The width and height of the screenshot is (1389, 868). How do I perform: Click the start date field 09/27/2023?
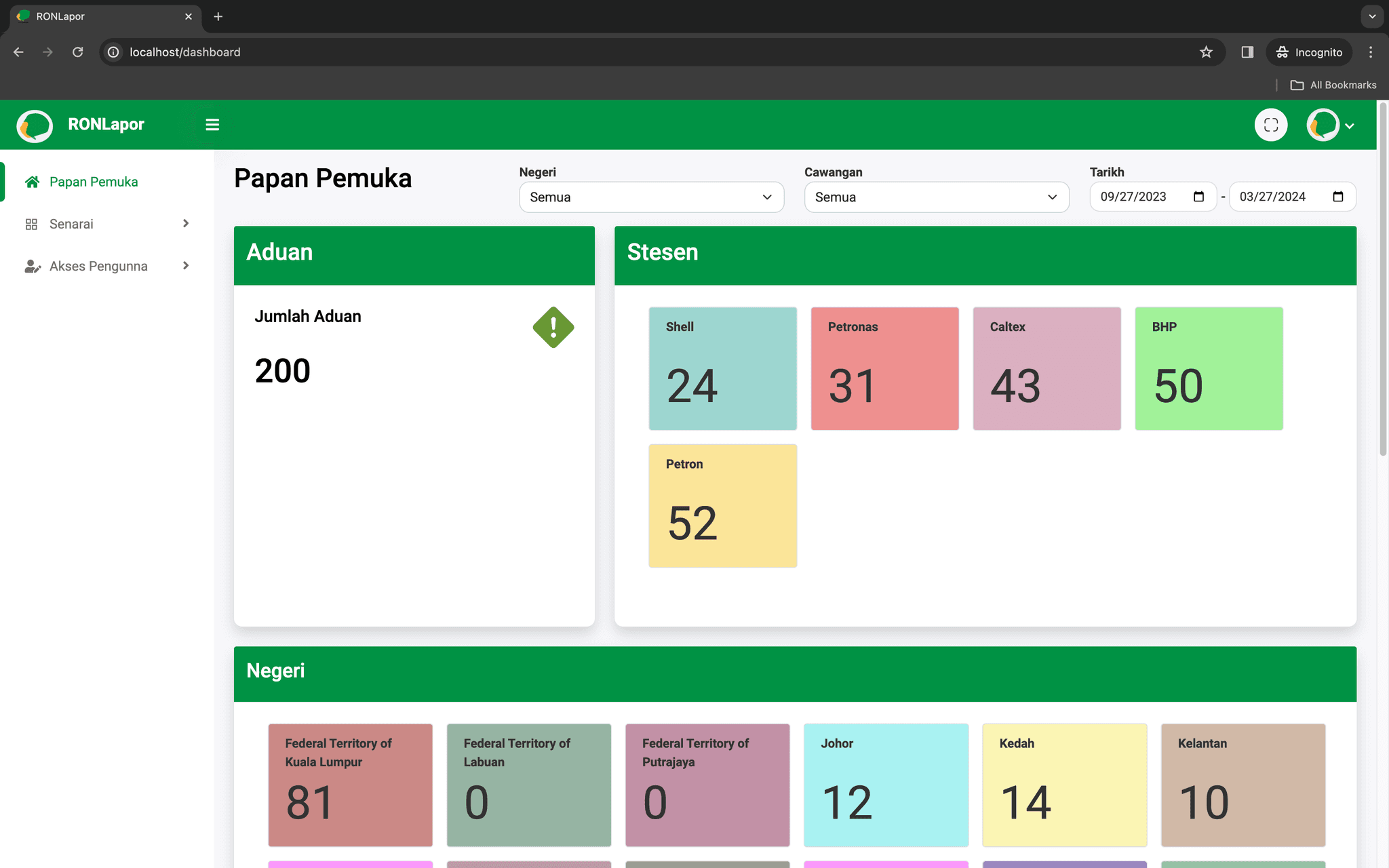pos(1153,197)
